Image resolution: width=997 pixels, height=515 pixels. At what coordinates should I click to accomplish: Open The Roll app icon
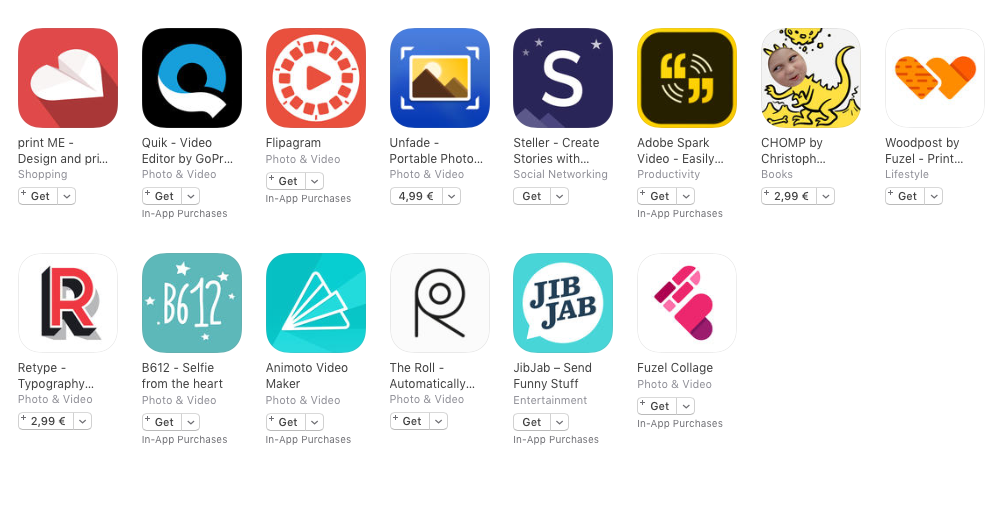point(439,303)
